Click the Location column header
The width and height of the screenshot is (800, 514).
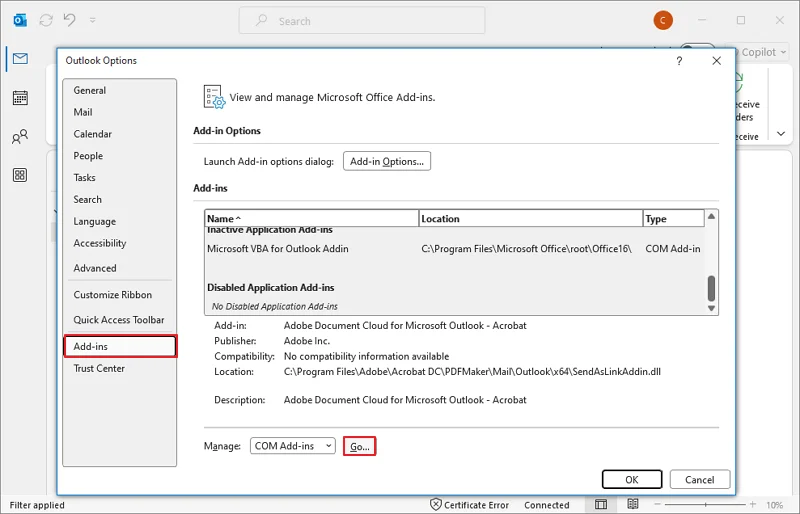(531, 218)
